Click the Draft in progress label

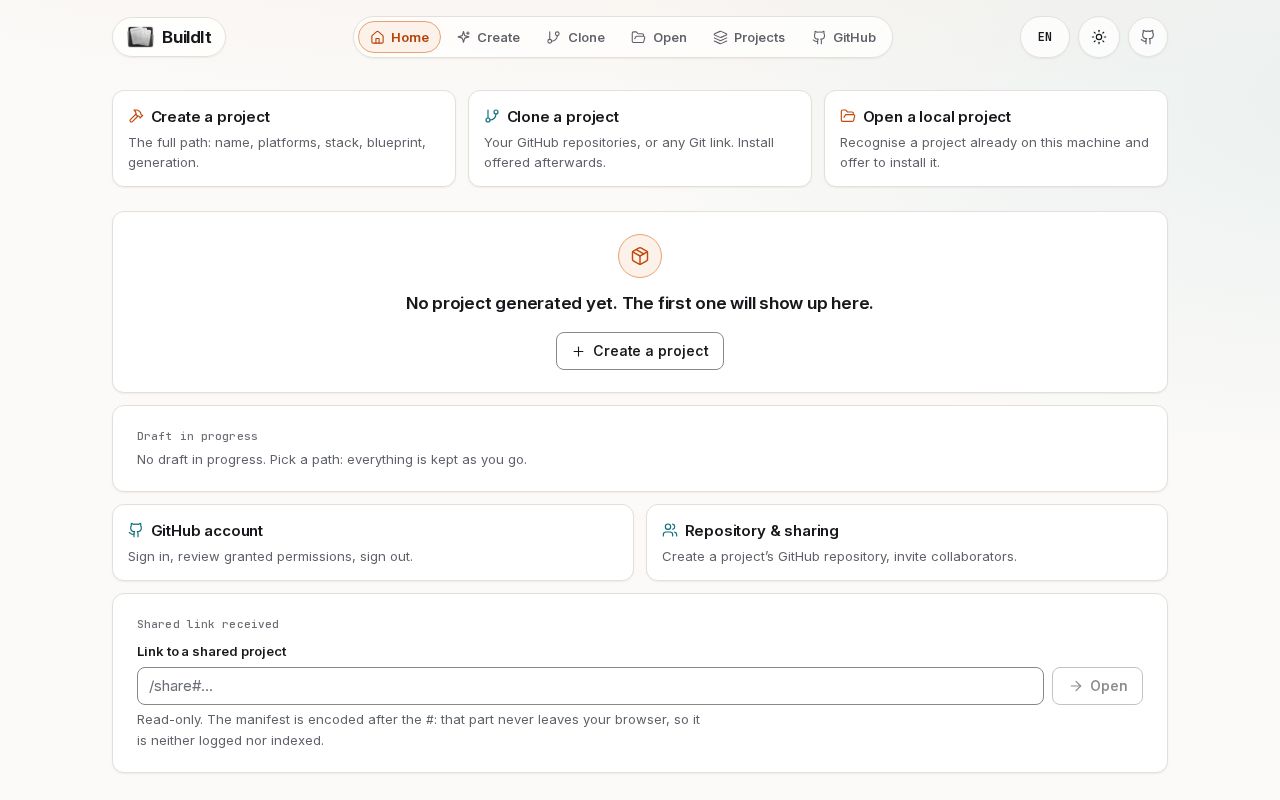click(197, 436)
